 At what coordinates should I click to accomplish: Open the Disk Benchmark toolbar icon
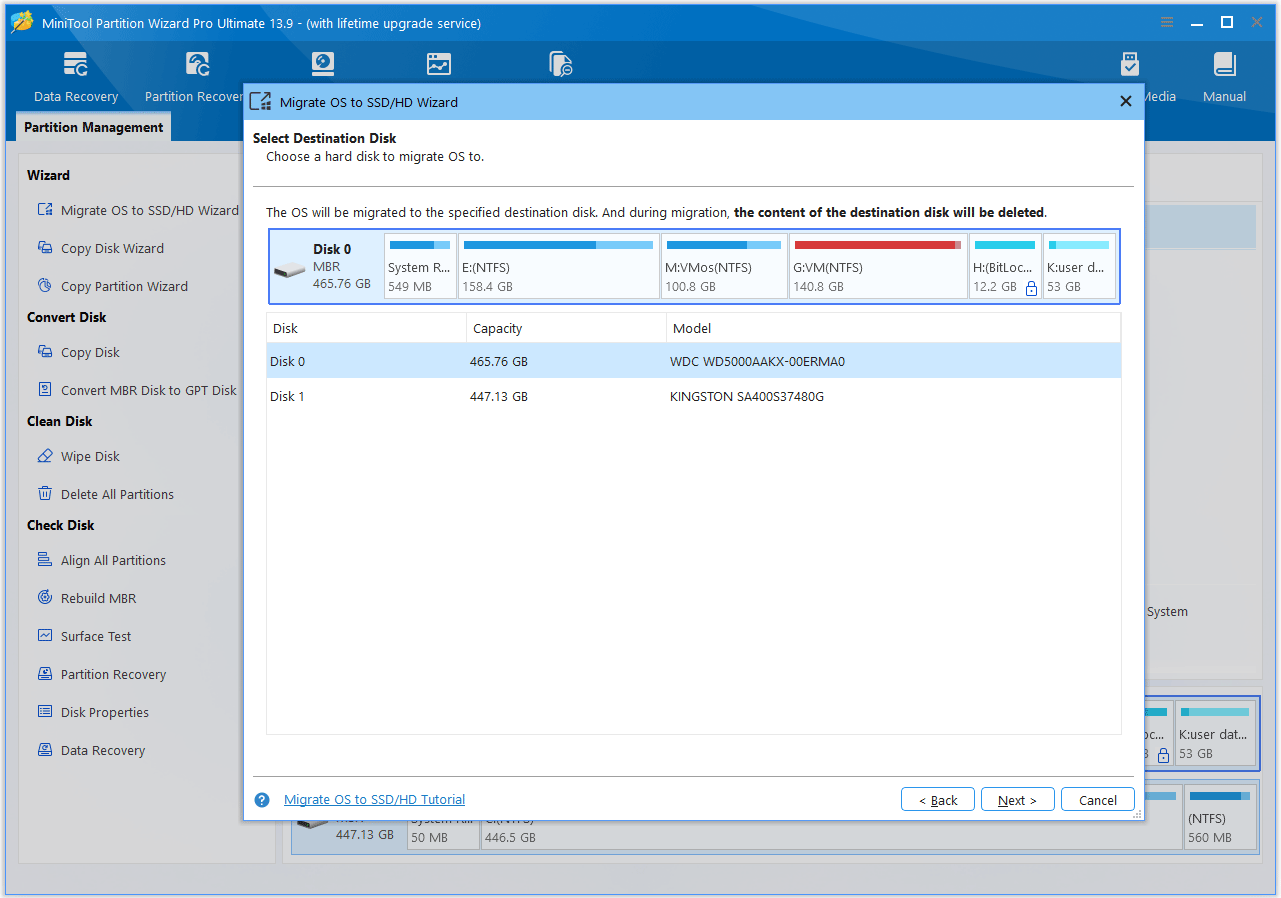click(x=322, y=65)
